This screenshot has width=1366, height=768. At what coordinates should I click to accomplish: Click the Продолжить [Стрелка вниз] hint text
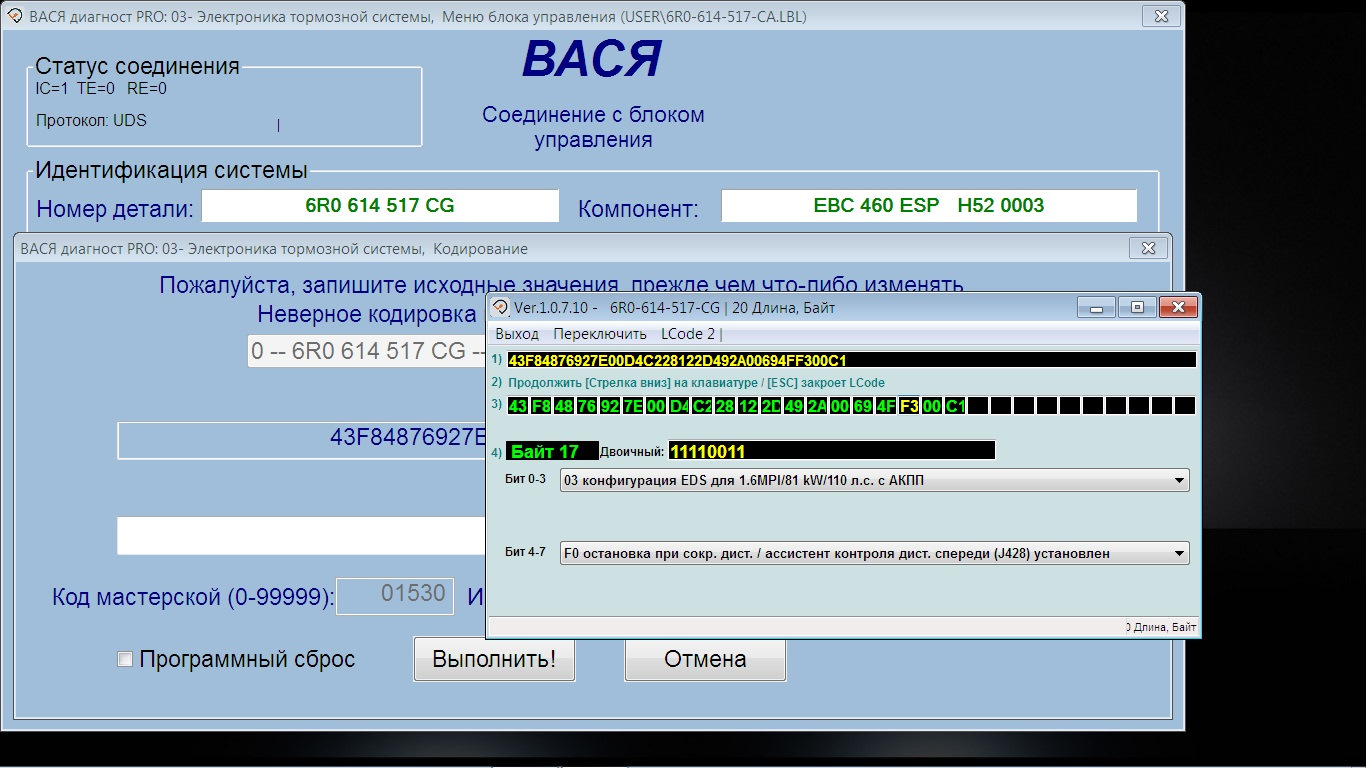pyautogui.click(x=696, y=383)
